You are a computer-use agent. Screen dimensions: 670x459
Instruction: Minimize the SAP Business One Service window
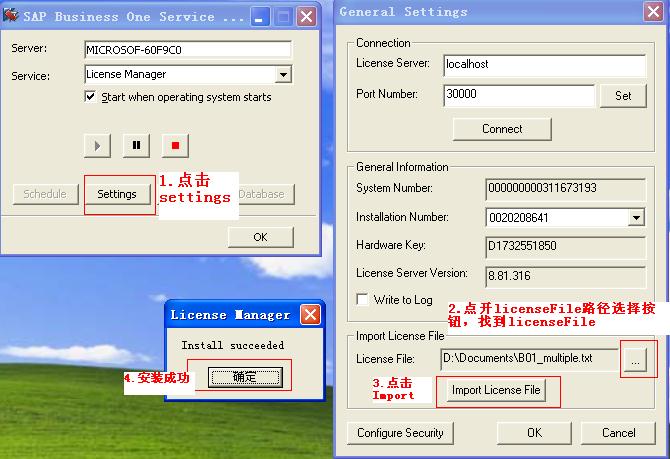[259, 16]
